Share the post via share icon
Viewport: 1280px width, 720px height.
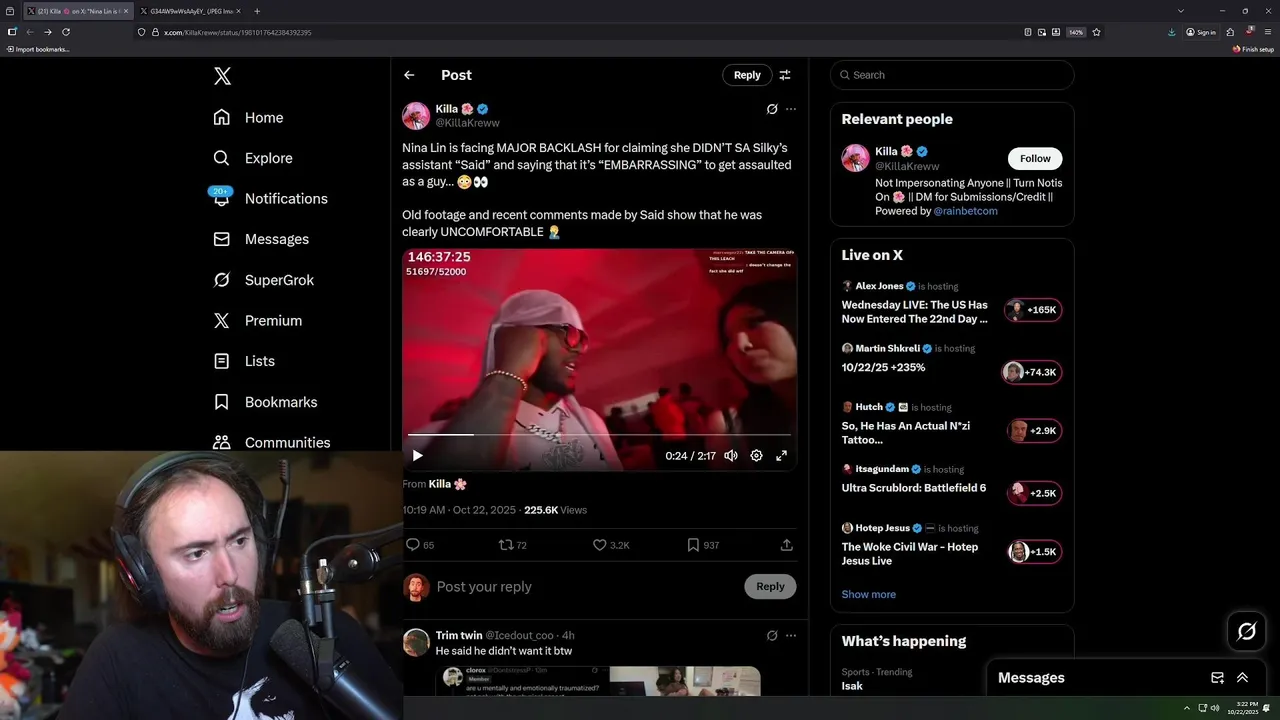pyautogui.click(x=787, y=545)
